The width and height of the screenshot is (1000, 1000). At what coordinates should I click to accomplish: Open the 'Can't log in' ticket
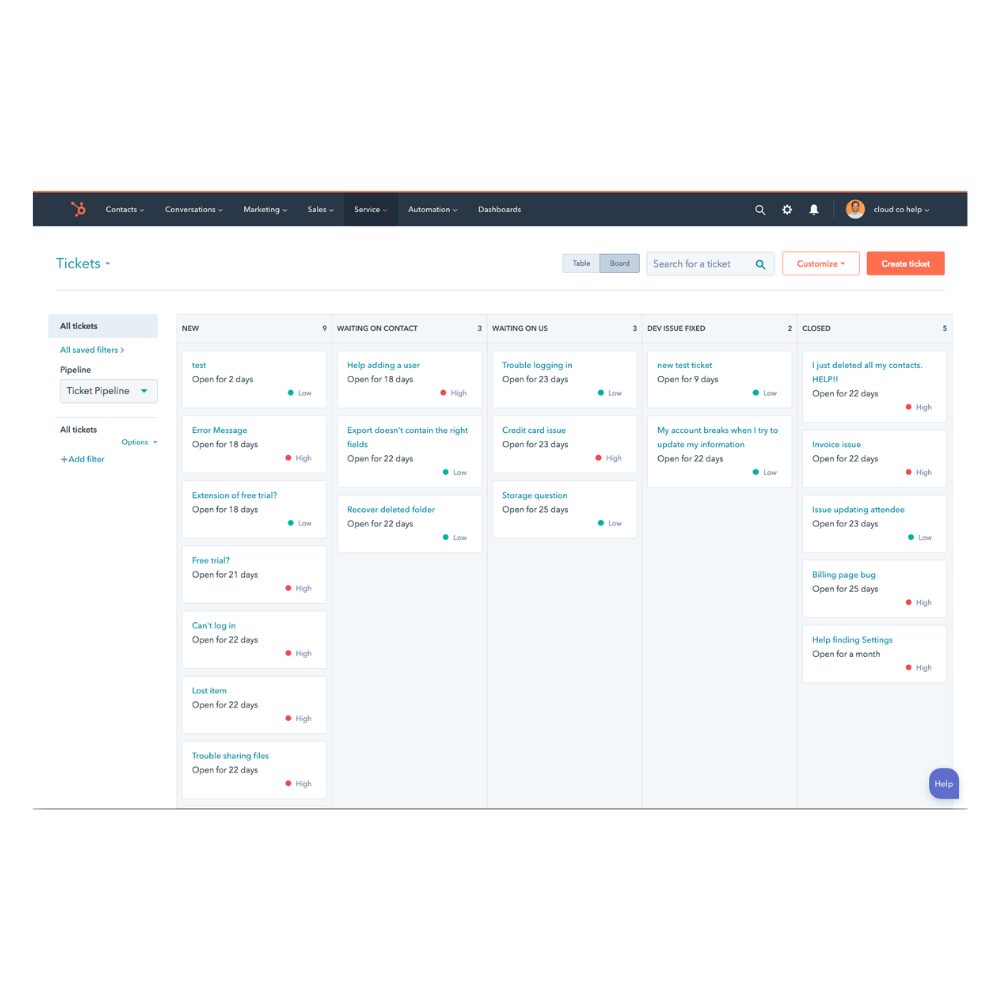point(214,626)
